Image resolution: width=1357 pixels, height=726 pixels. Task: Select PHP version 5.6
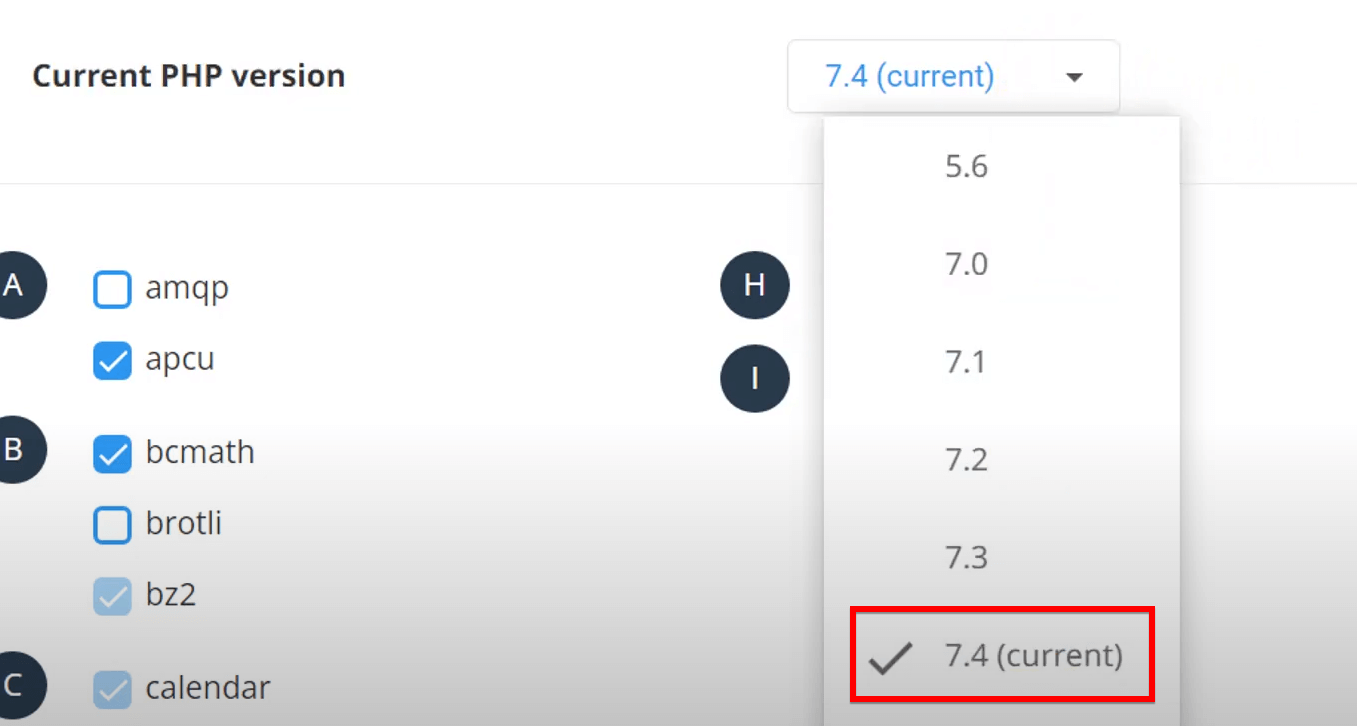pos(966,166)
